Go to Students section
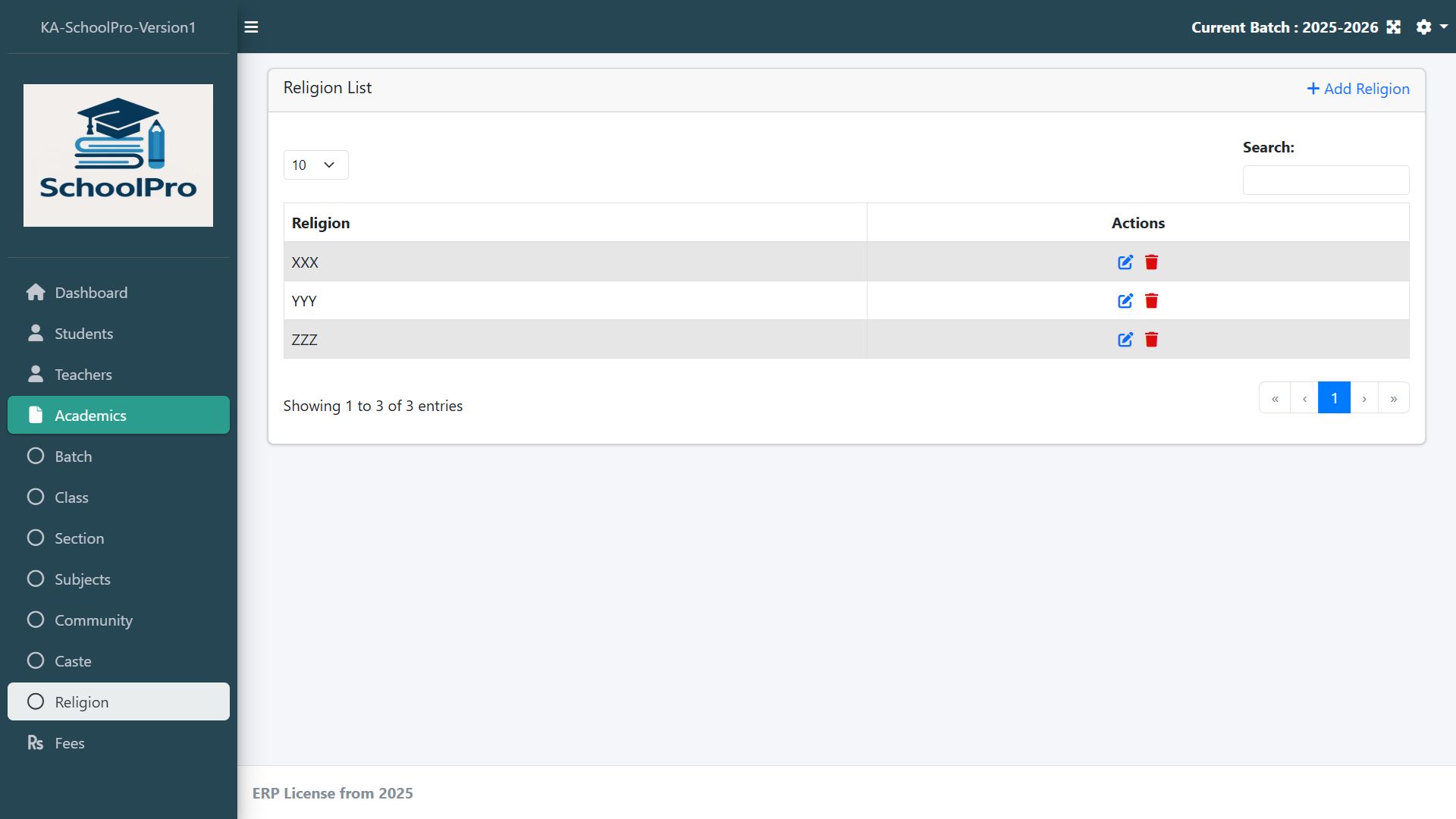Viewport: 1456px width, 819px height. [83, 334]
